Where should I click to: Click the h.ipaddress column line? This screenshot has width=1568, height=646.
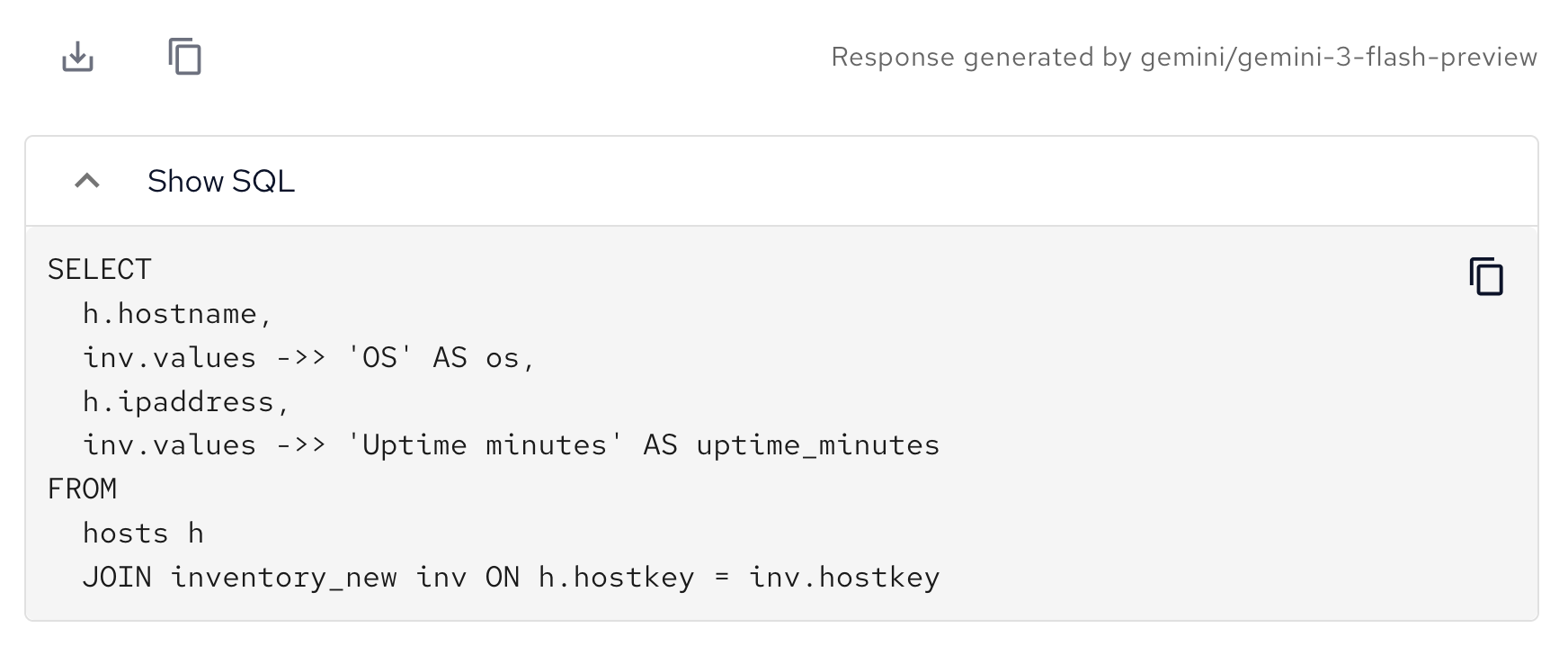[x=185, y=402]
